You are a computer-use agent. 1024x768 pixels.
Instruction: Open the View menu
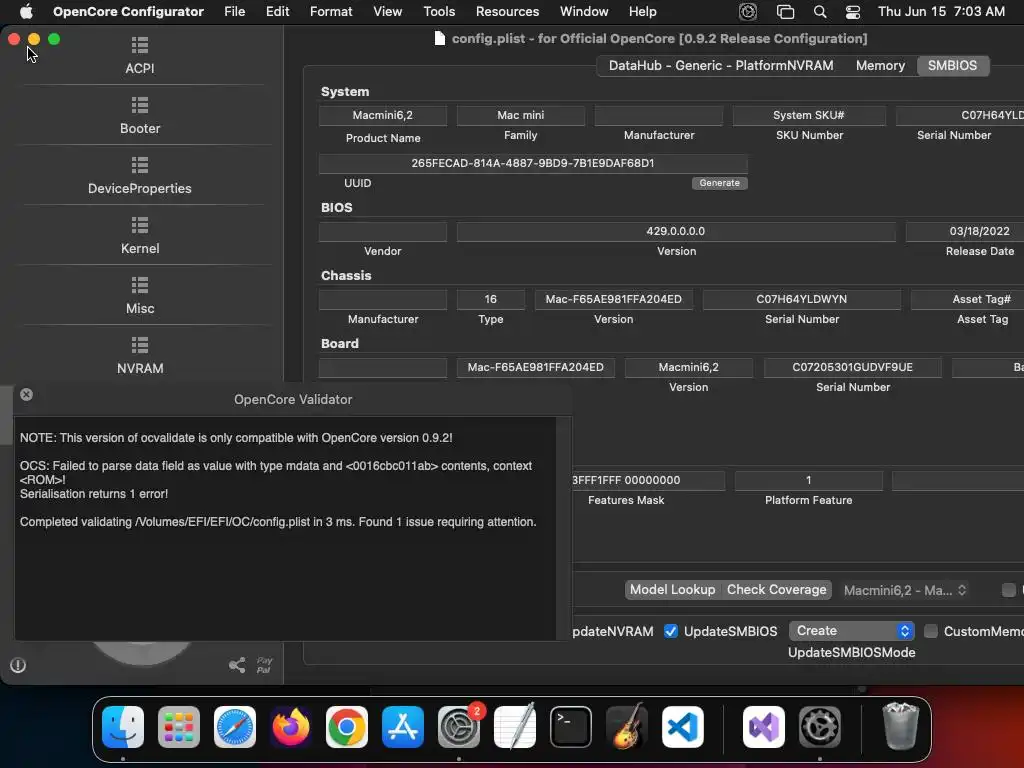[x=387, y=12]
